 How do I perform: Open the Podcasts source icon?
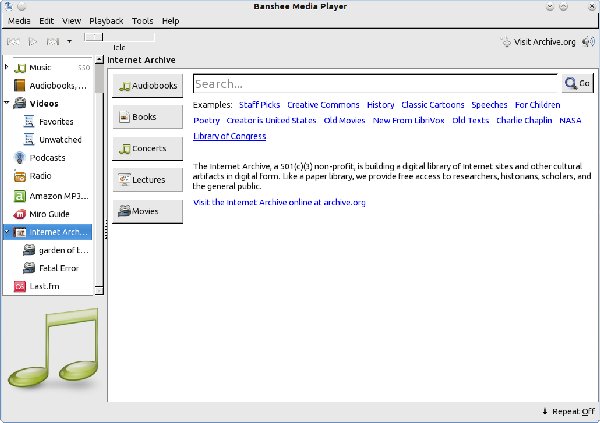20,157
